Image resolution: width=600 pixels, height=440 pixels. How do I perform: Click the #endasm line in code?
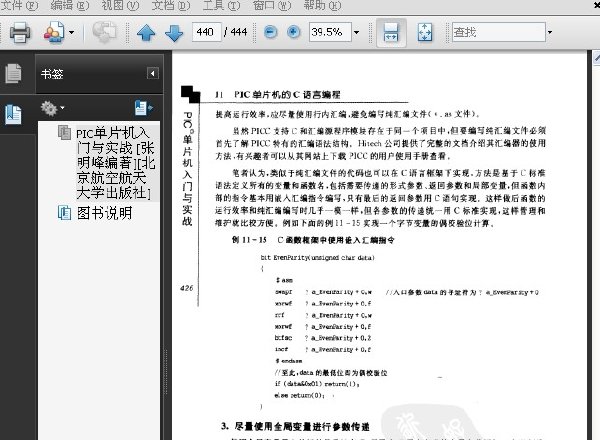289,361
